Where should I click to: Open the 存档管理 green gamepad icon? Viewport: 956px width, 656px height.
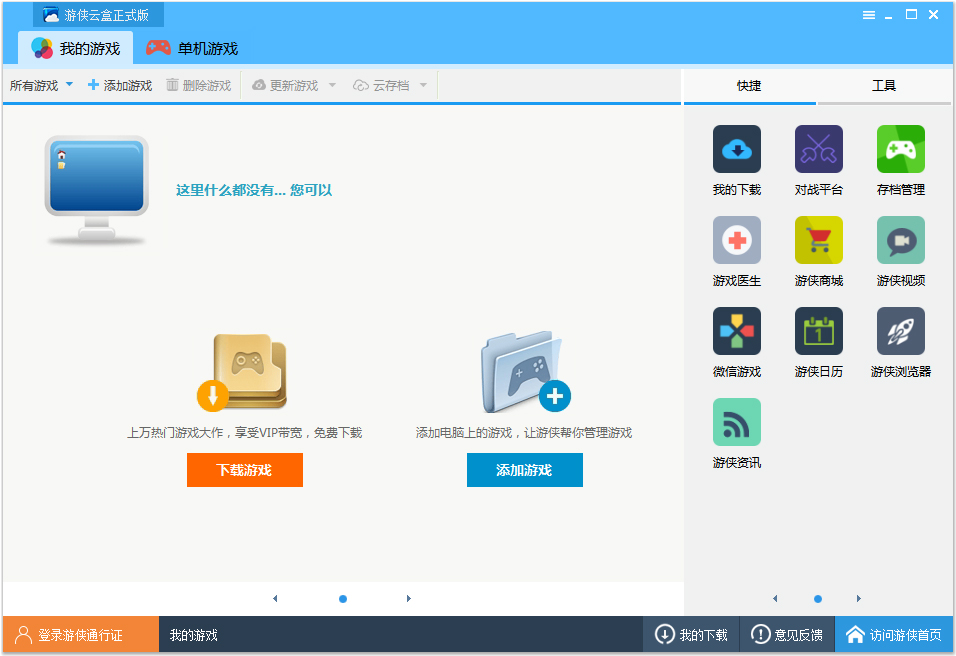901,149
